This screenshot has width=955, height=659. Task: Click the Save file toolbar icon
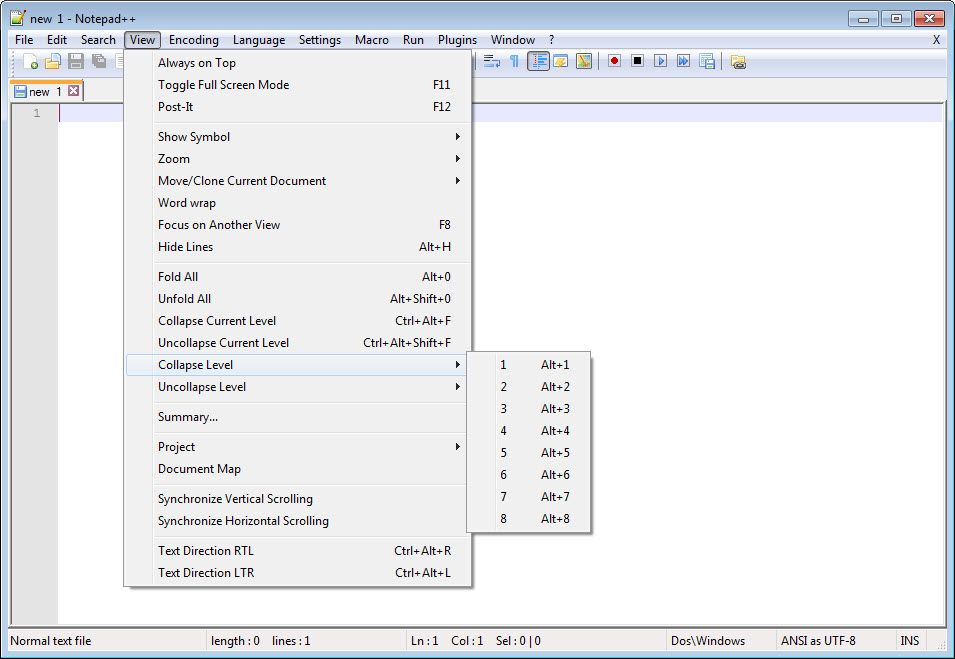click(x=76, y=61)
